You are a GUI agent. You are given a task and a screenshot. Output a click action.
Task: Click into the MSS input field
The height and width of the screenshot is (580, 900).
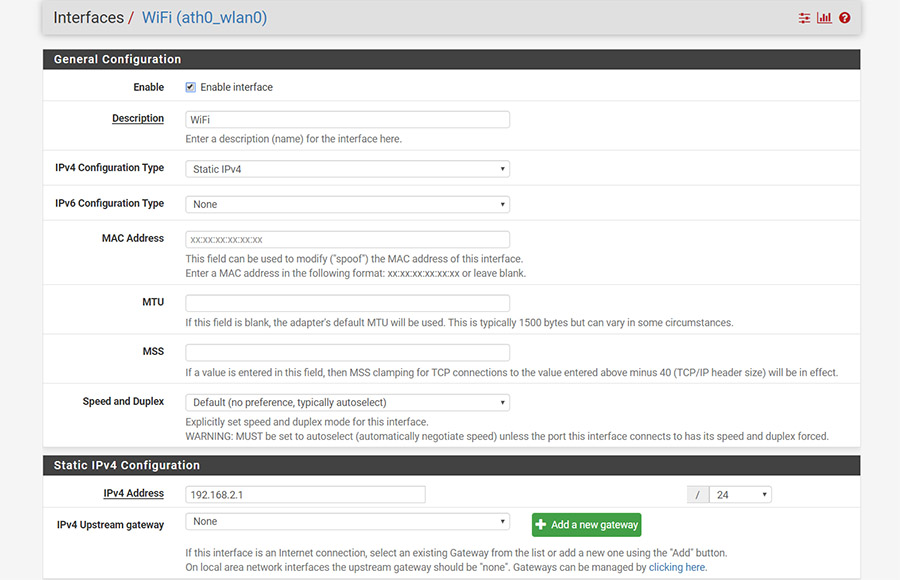pos(347,353)
